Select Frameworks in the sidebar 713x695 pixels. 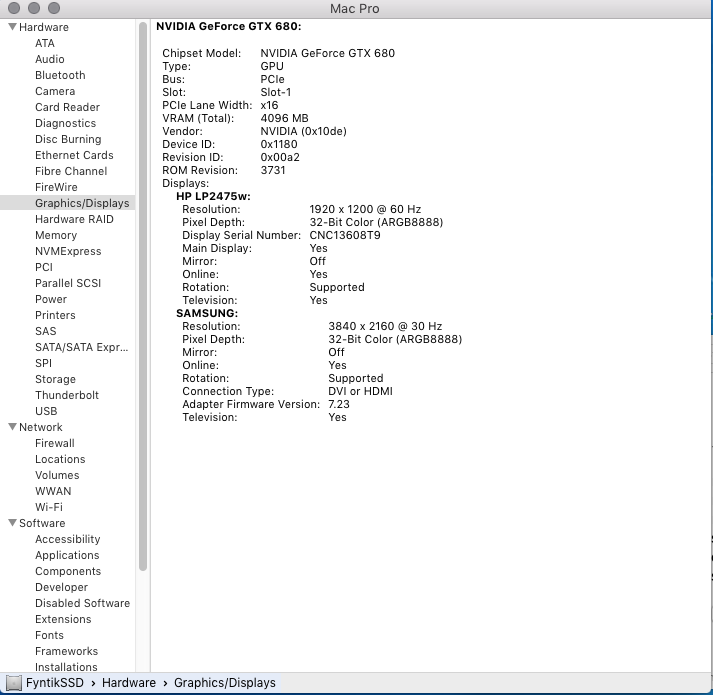66,651
